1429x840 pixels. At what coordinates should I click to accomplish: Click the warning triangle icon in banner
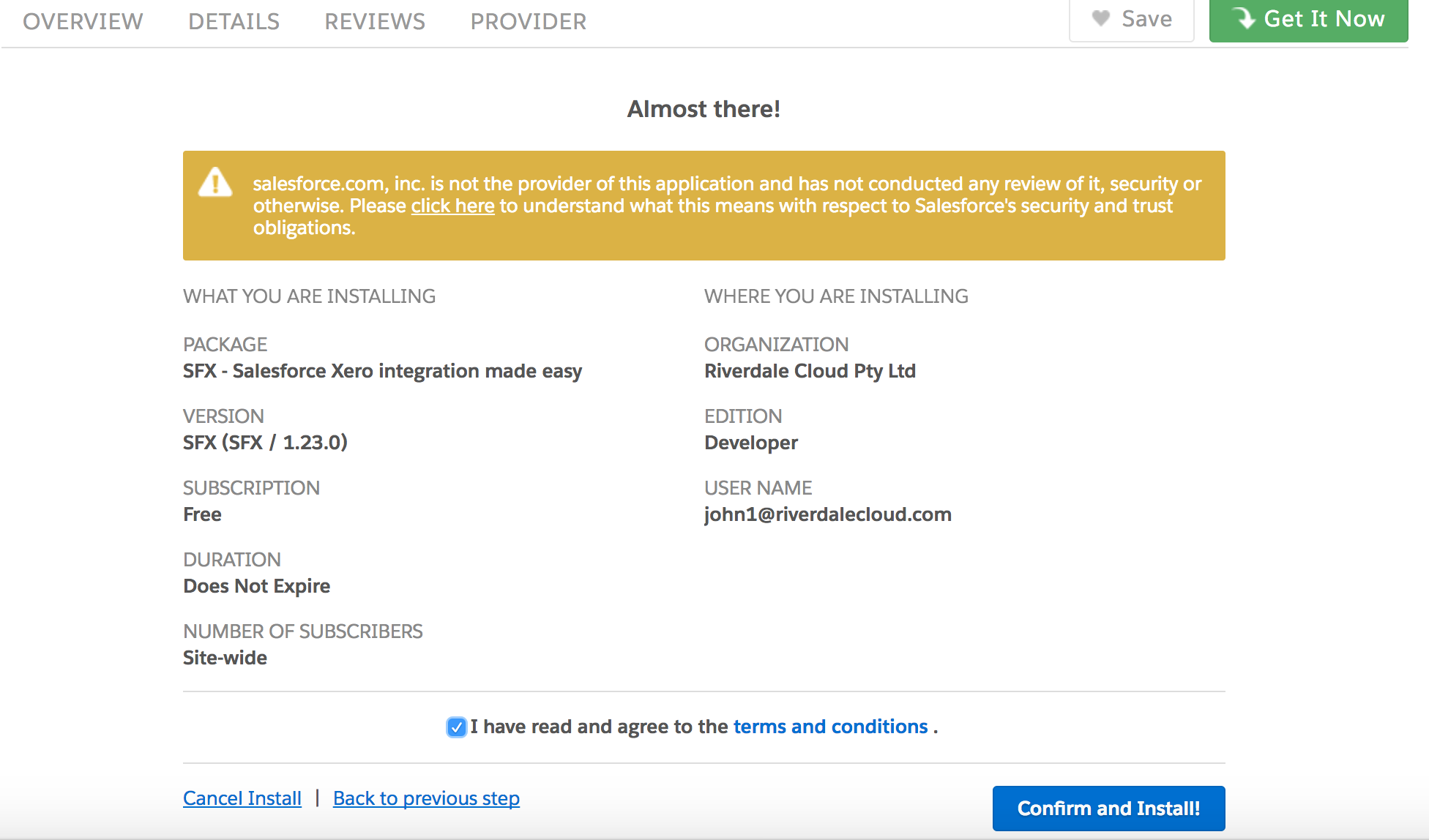tap(215, 182)
